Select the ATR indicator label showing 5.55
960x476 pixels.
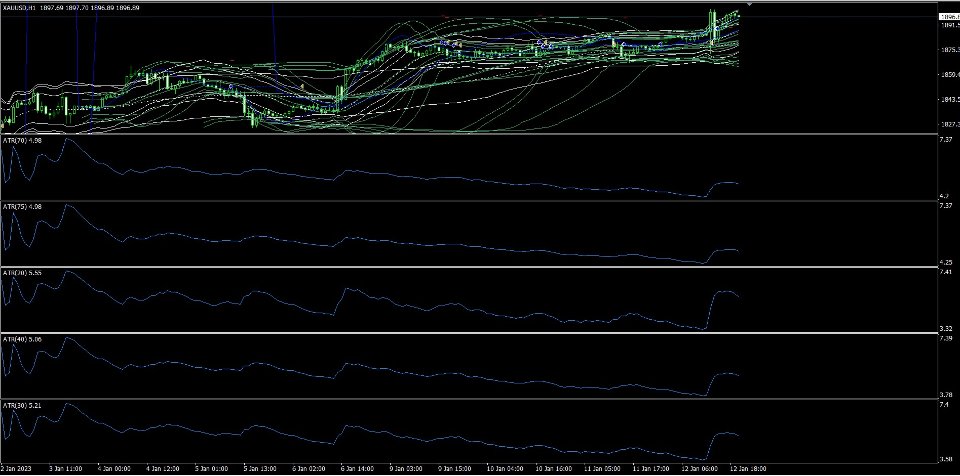pyautogui.click(x=23, y=272)
